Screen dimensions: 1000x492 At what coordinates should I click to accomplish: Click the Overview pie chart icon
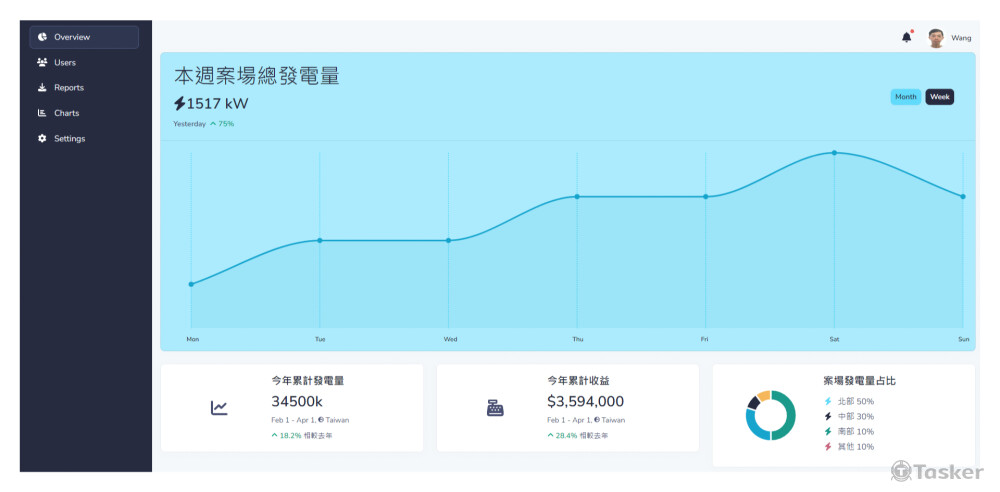point(42,37)
